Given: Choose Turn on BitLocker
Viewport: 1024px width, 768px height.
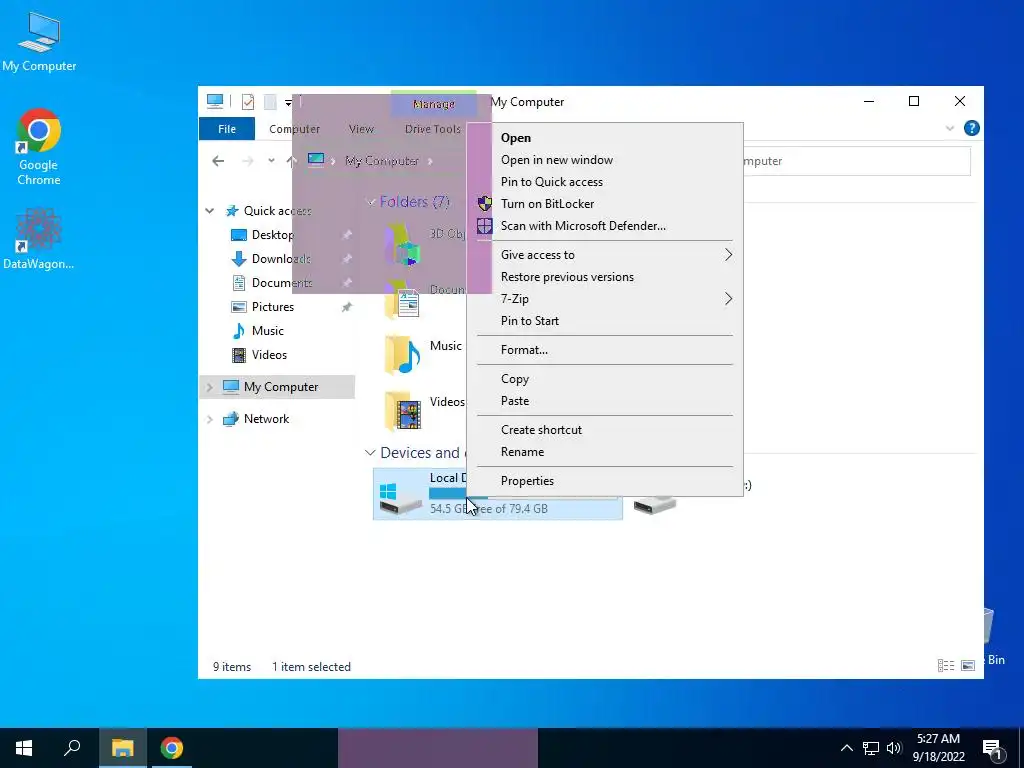Looking at the screenshot, I should 605,204.
